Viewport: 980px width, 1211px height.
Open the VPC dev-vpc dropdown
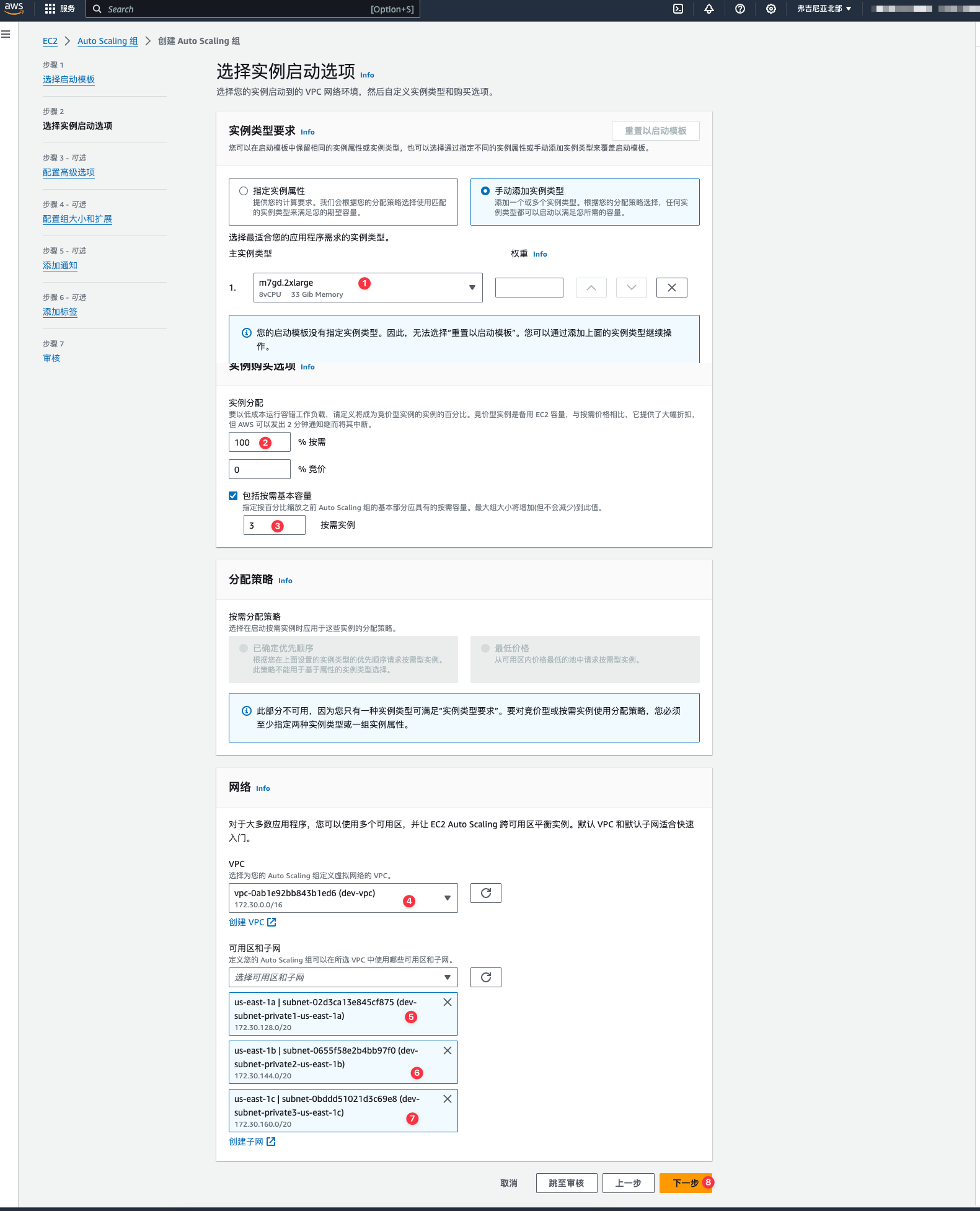pos(343,898)
